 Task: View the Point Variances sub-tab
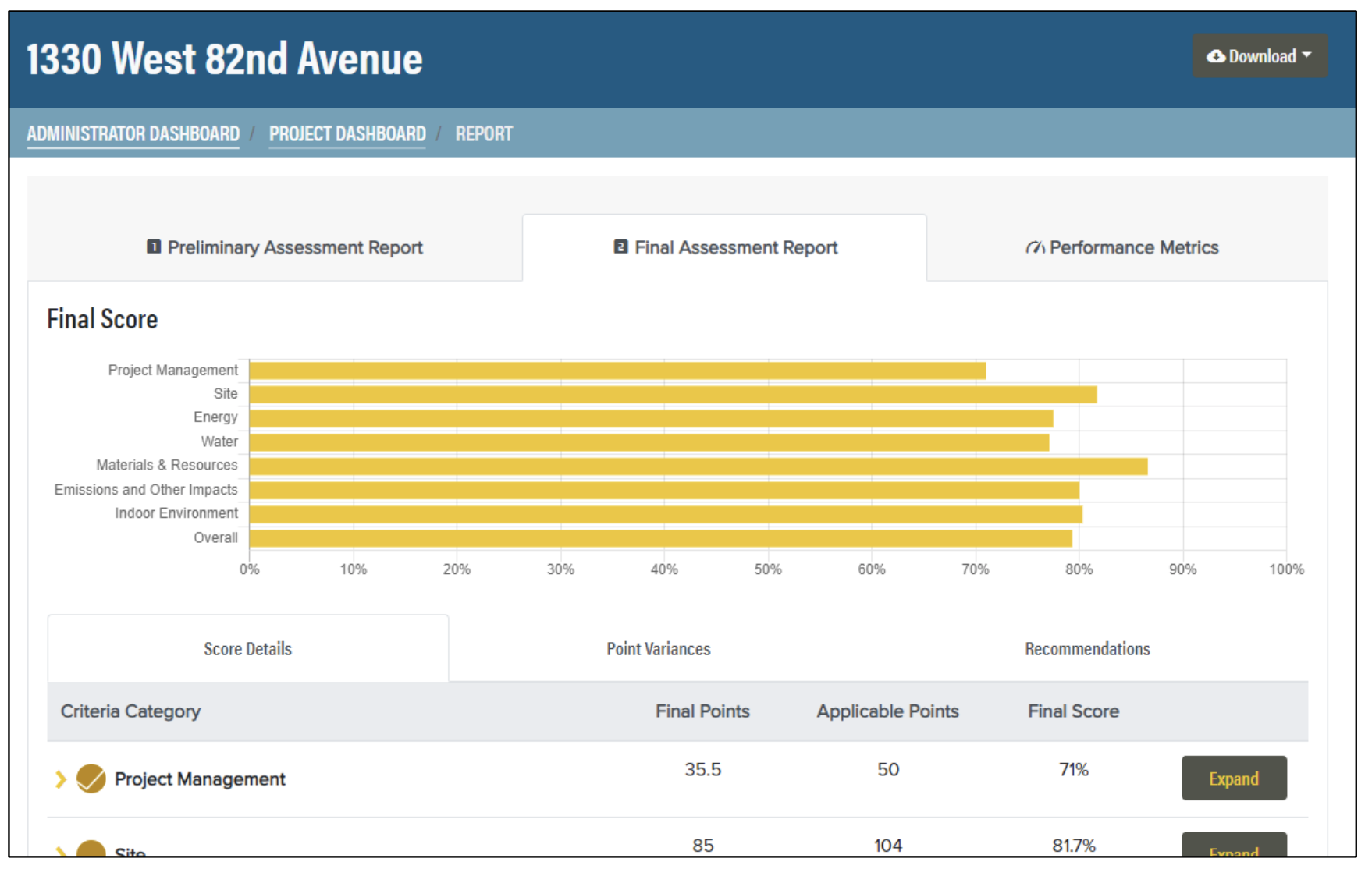(658, 649)
